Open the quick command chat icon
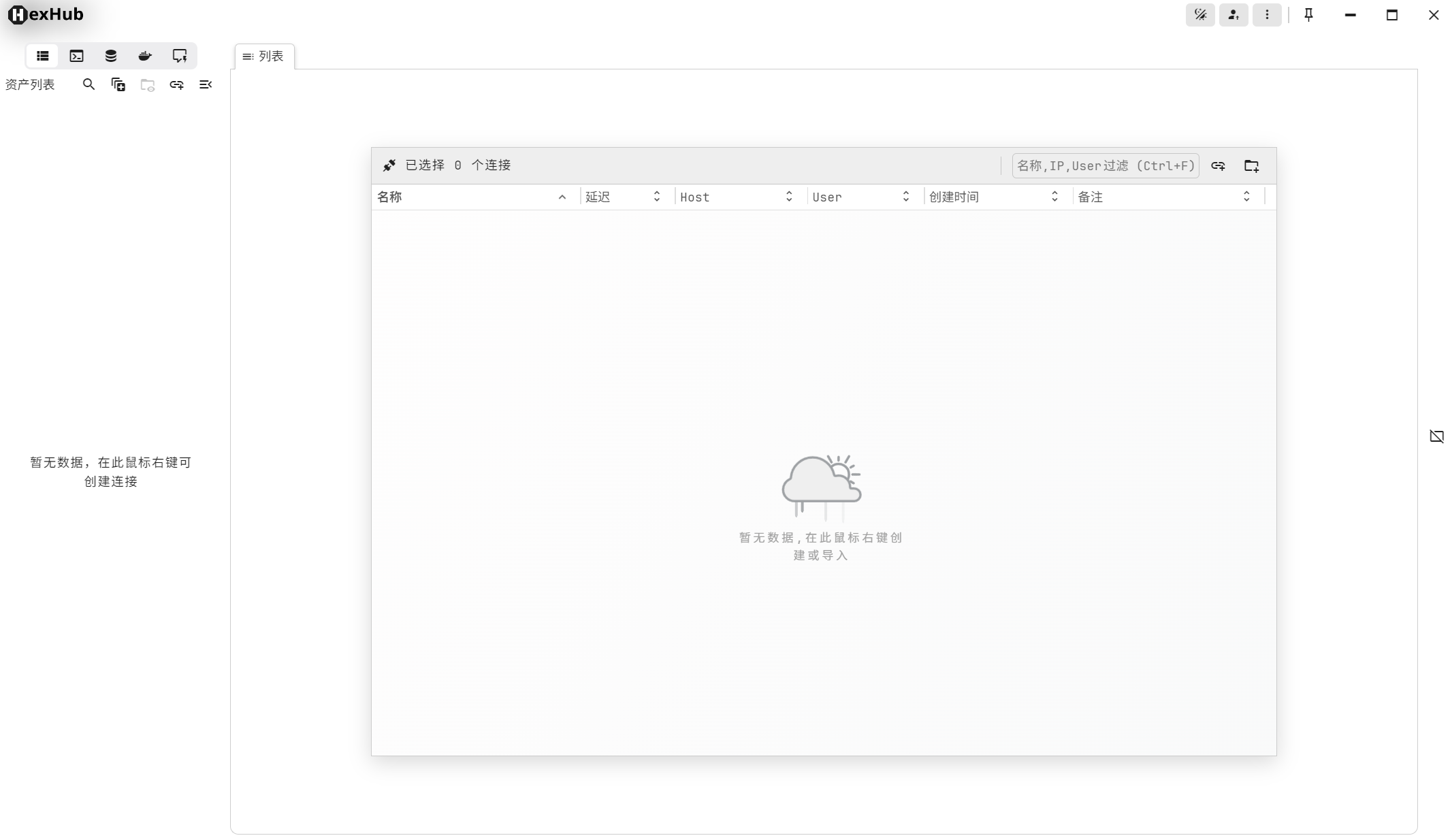This screenshot has height=840, width=1450. [179, 56]
